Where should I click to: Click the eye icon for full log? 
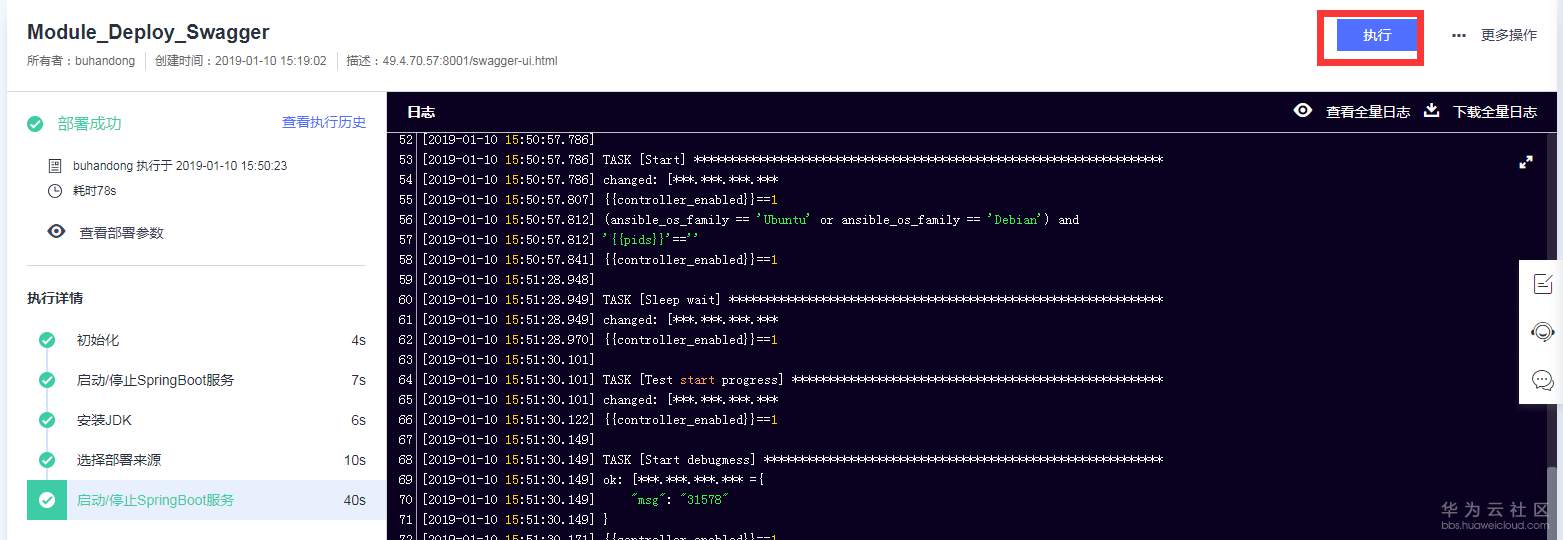pyautogui.click(x=1302, y=110)
